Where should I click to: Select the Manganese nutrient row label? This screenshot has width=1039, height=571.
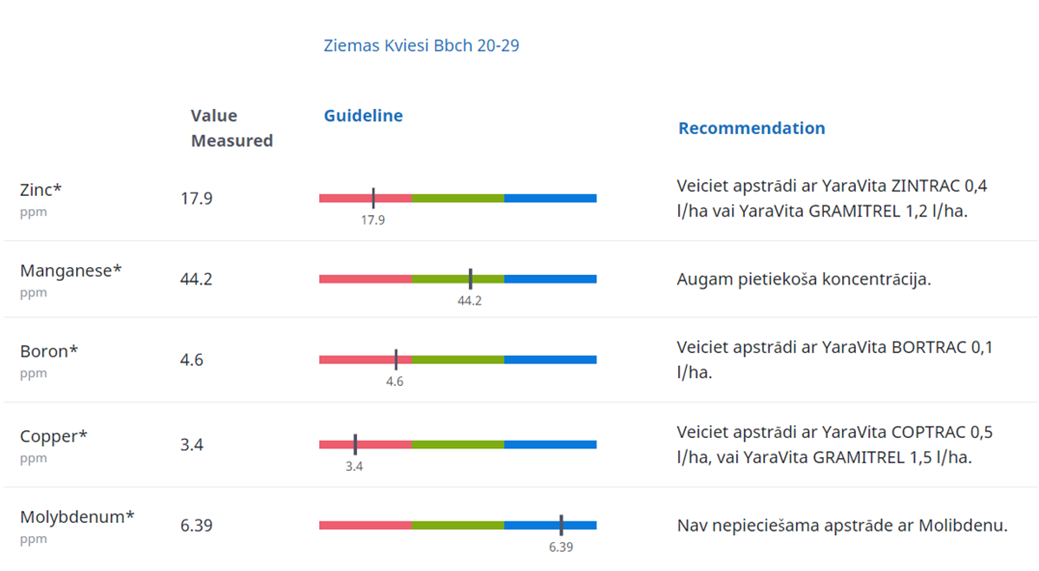coord(70,270)
